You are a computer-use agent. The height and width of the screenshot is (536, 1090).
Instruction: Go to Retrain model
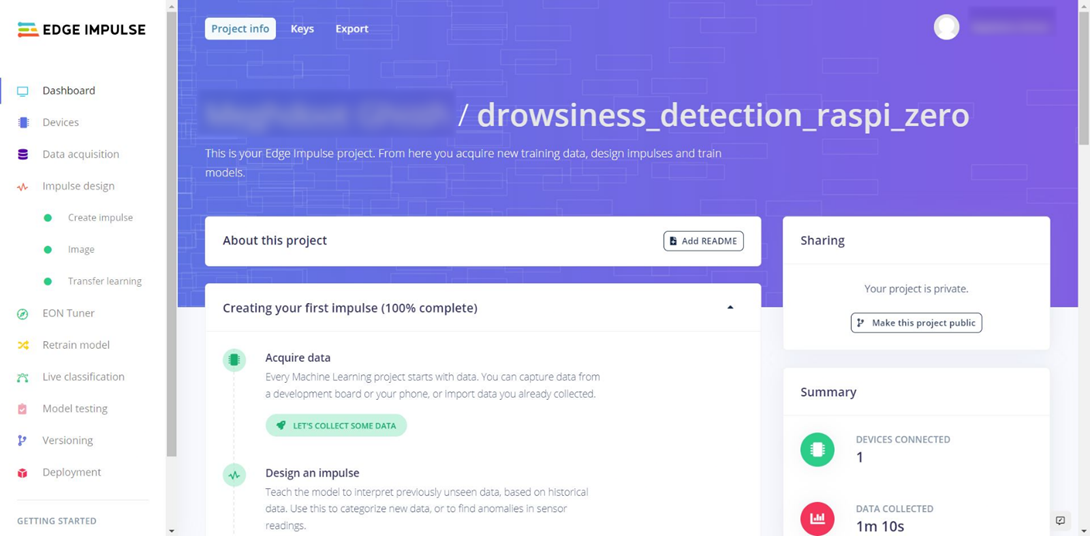(76, 345)
